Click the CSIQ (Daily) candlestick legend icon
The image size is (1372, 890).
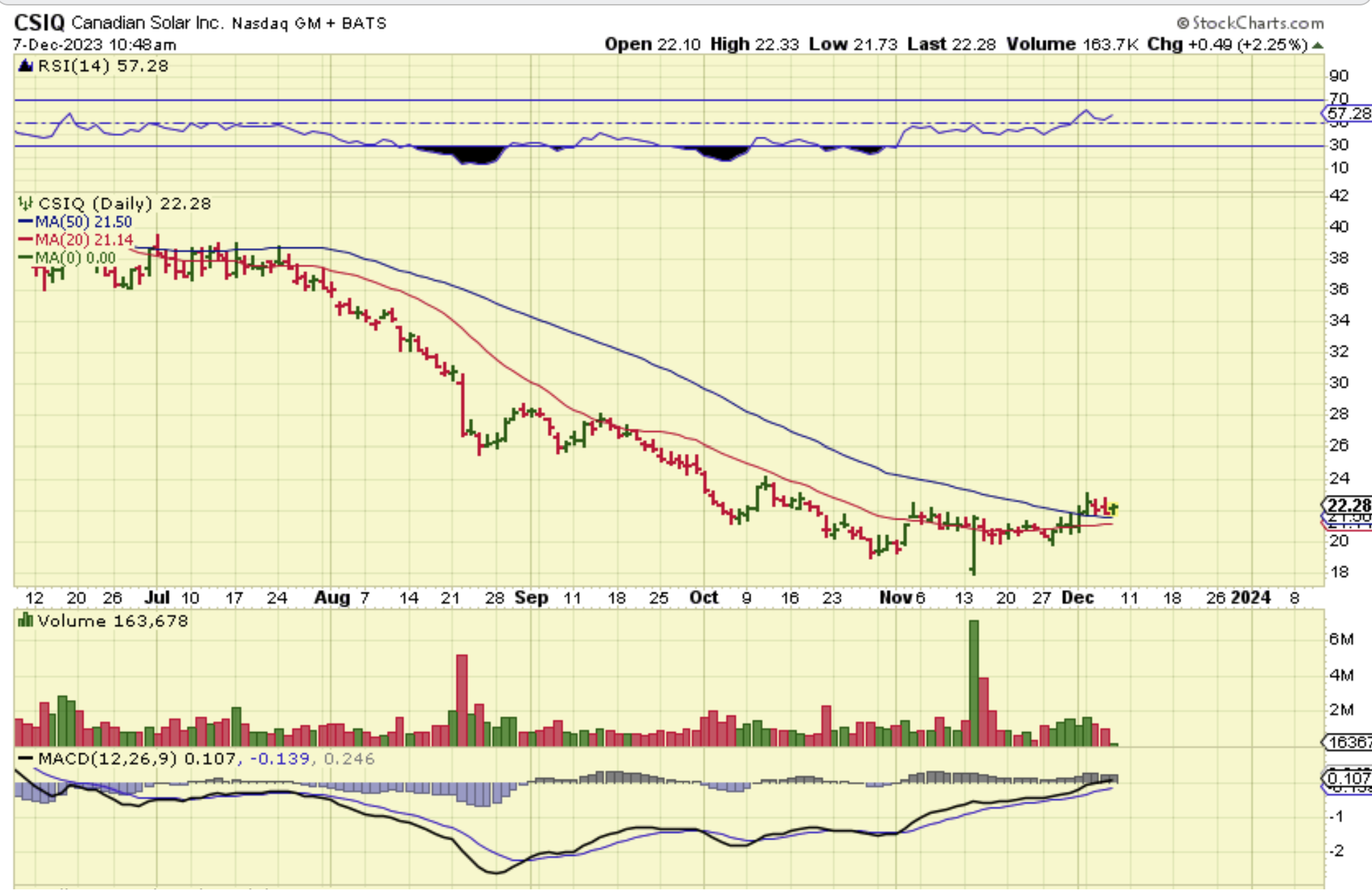(x=25, y=204)
